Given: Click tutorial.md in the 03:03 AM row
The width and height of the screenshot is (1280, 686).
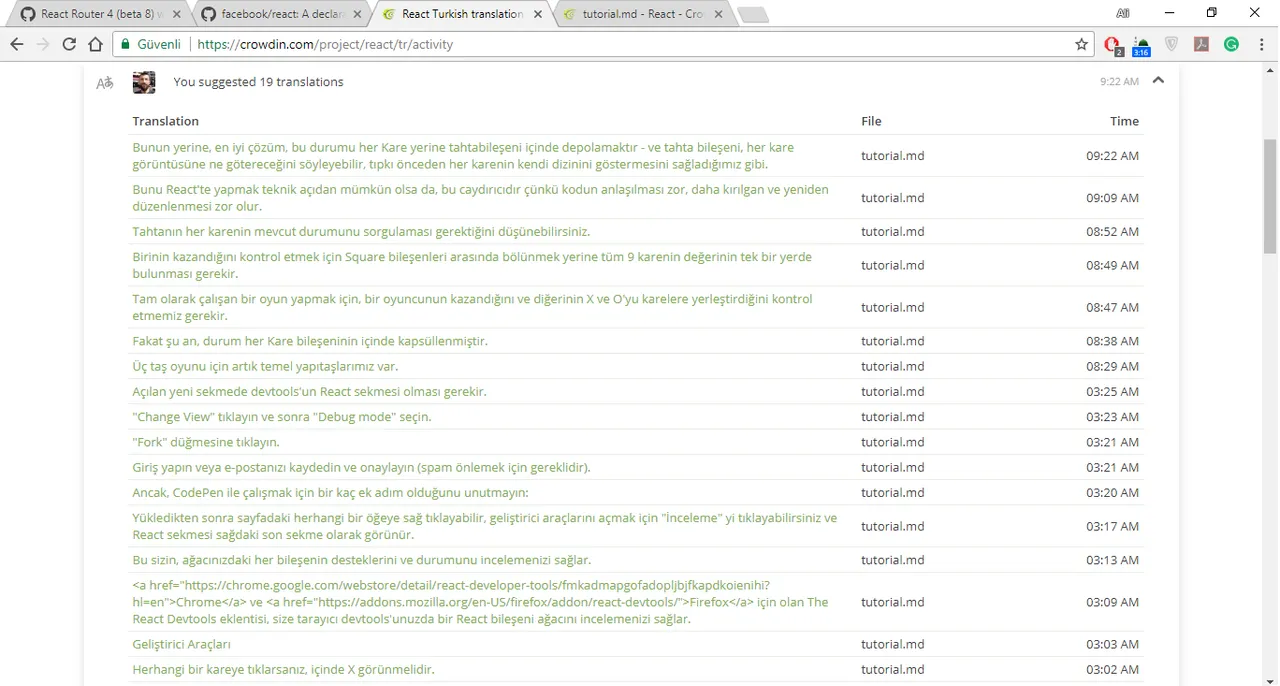Looking at the screenshot, I should tap(893, 644).
